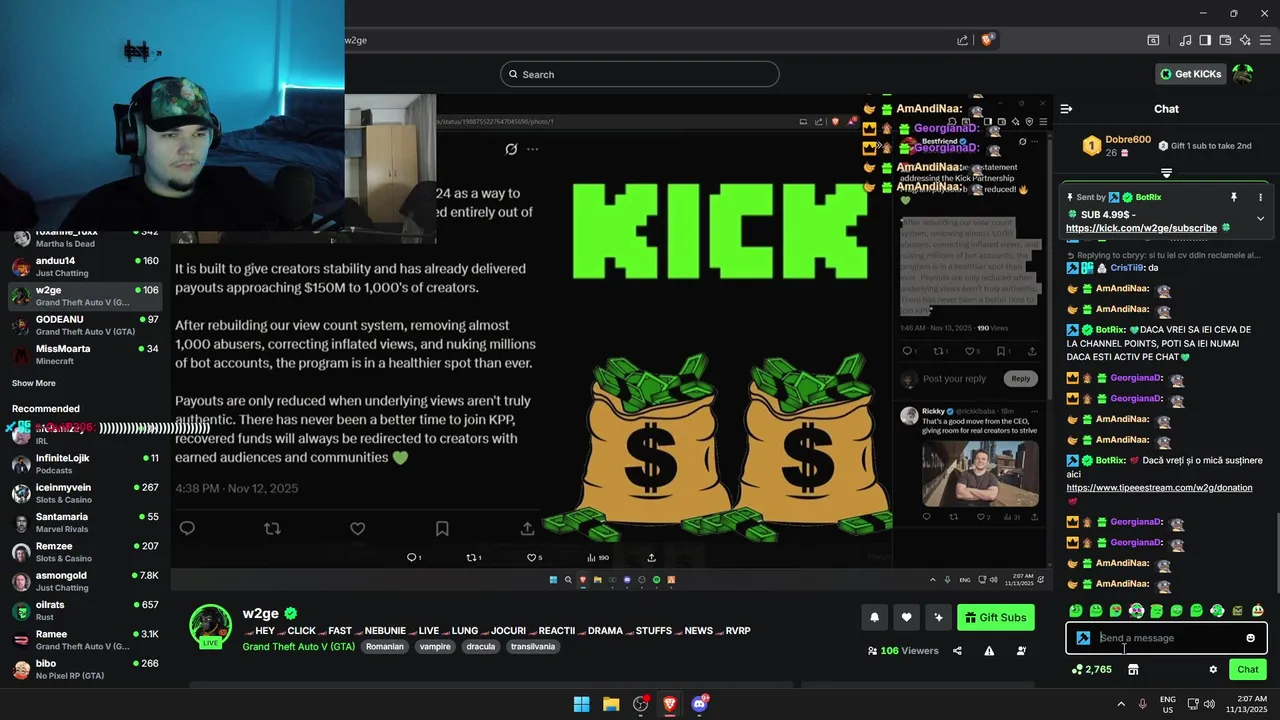Click the Gift Subs button

(996, 617)
